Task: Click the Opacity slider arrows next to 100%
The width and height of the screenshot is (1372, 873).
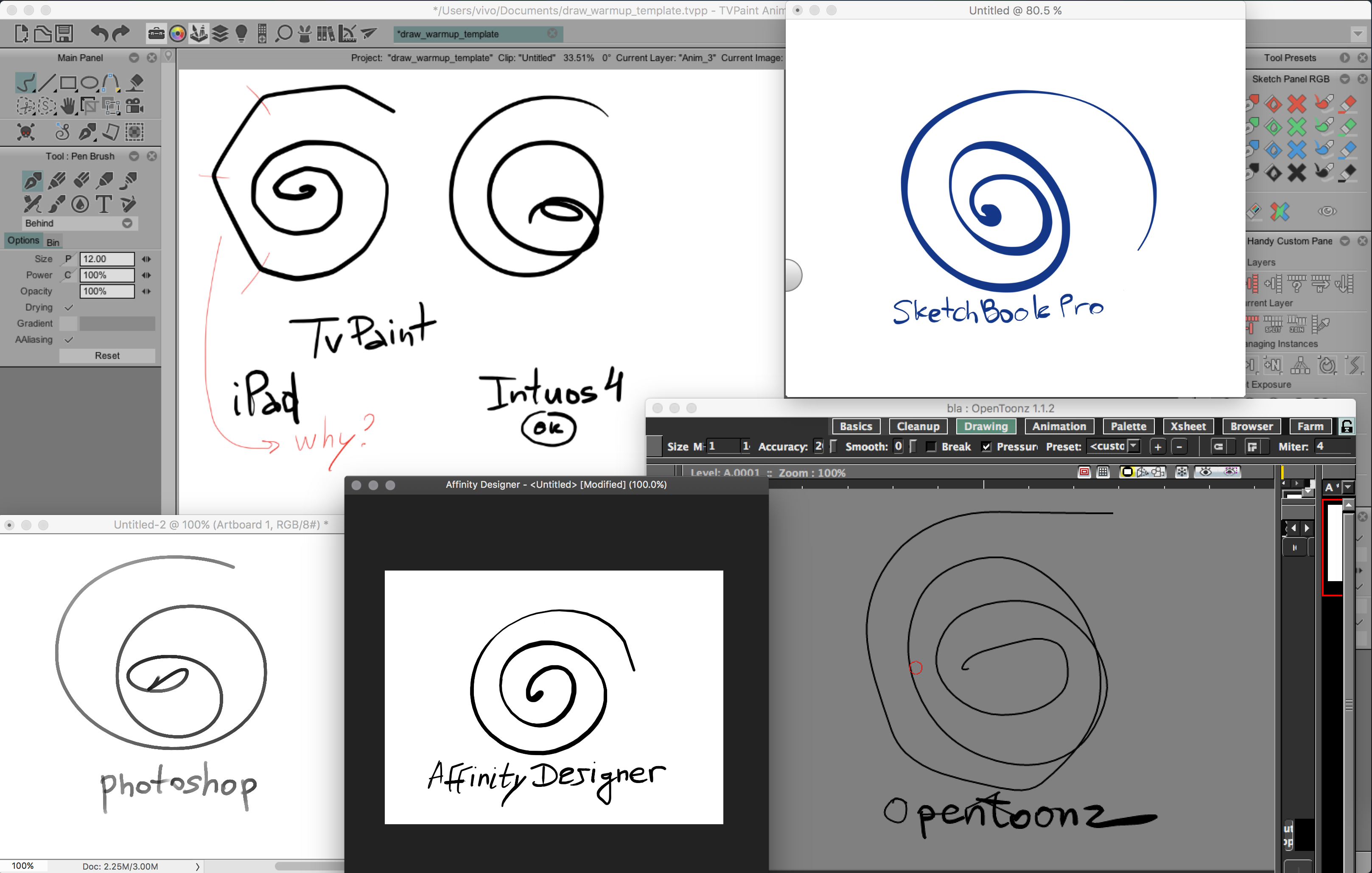Action: click(146, 291)
